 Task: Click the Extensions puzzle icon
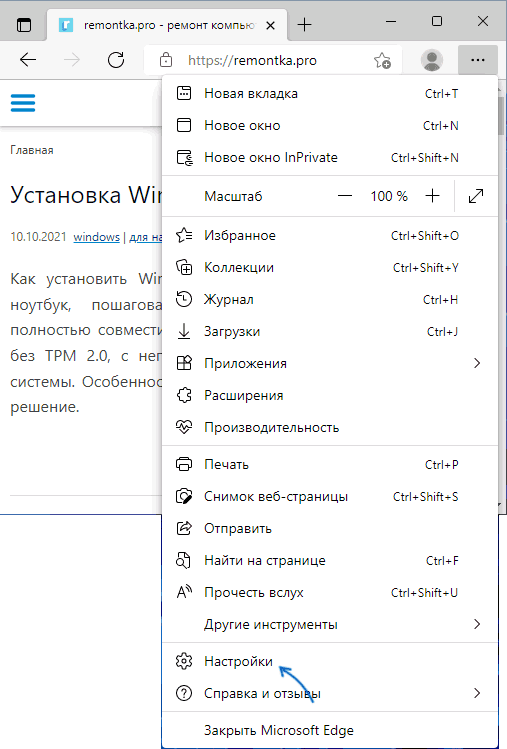(x=184, y=396)
